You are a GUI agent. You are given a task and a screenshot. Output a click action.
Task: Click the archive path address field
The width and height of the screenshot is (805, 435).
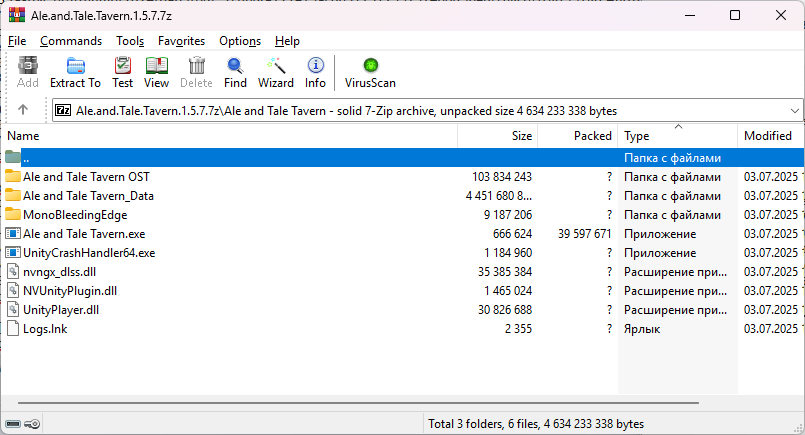click(x=427, y=110)
